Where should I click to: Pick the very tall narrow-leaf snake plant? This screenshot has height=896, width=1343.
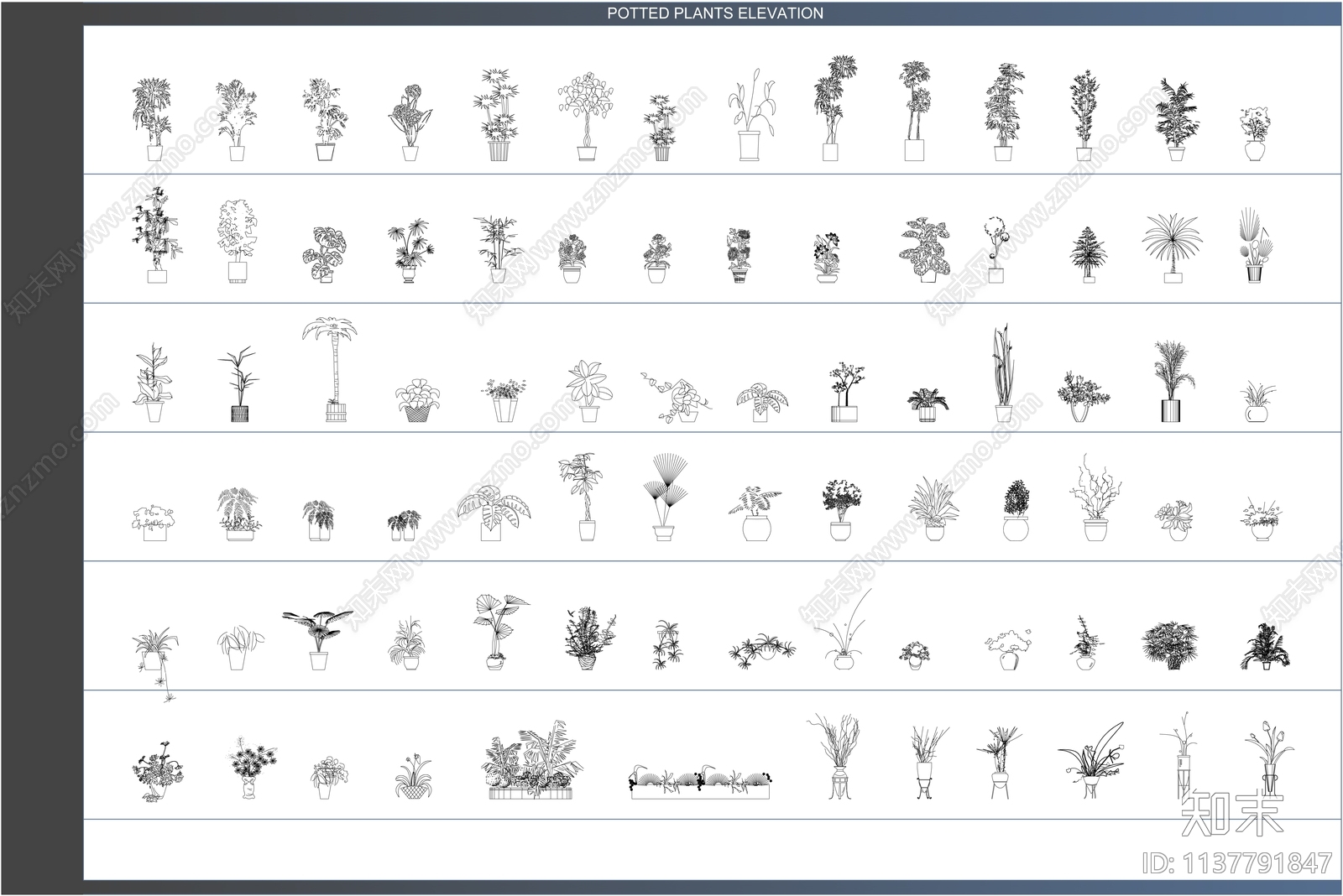coord(1003,373)
